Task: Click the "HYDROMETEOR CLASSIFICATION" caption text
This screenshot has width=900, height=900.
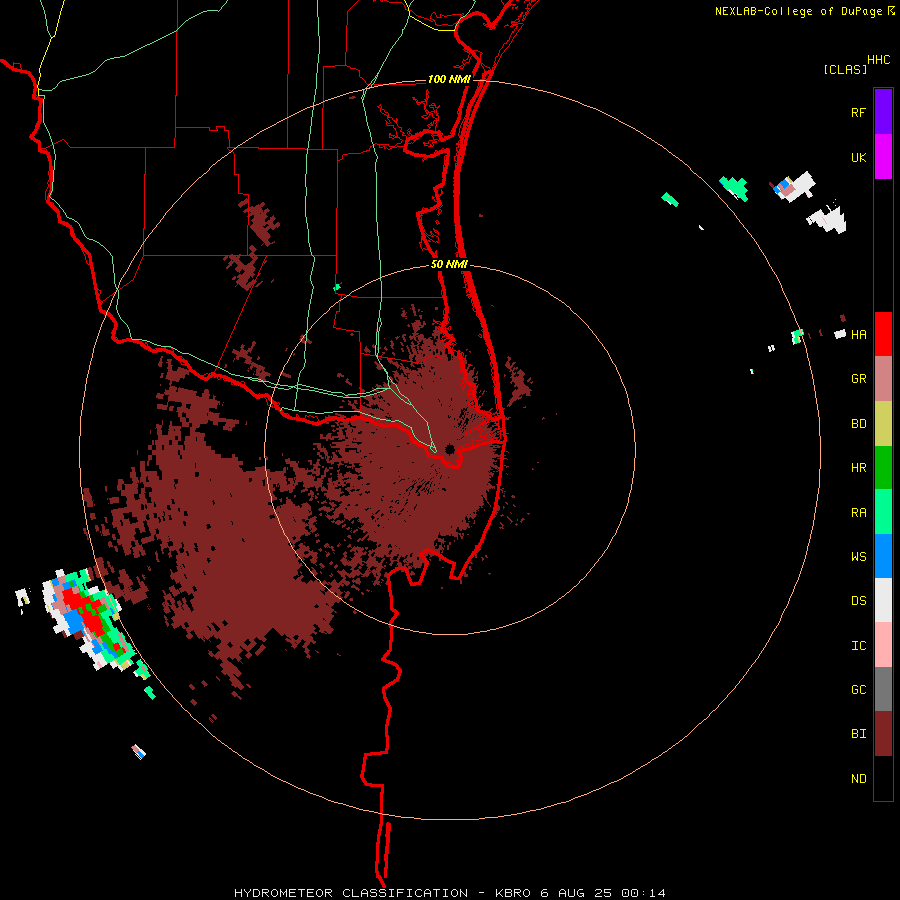Action: point(351,893)
